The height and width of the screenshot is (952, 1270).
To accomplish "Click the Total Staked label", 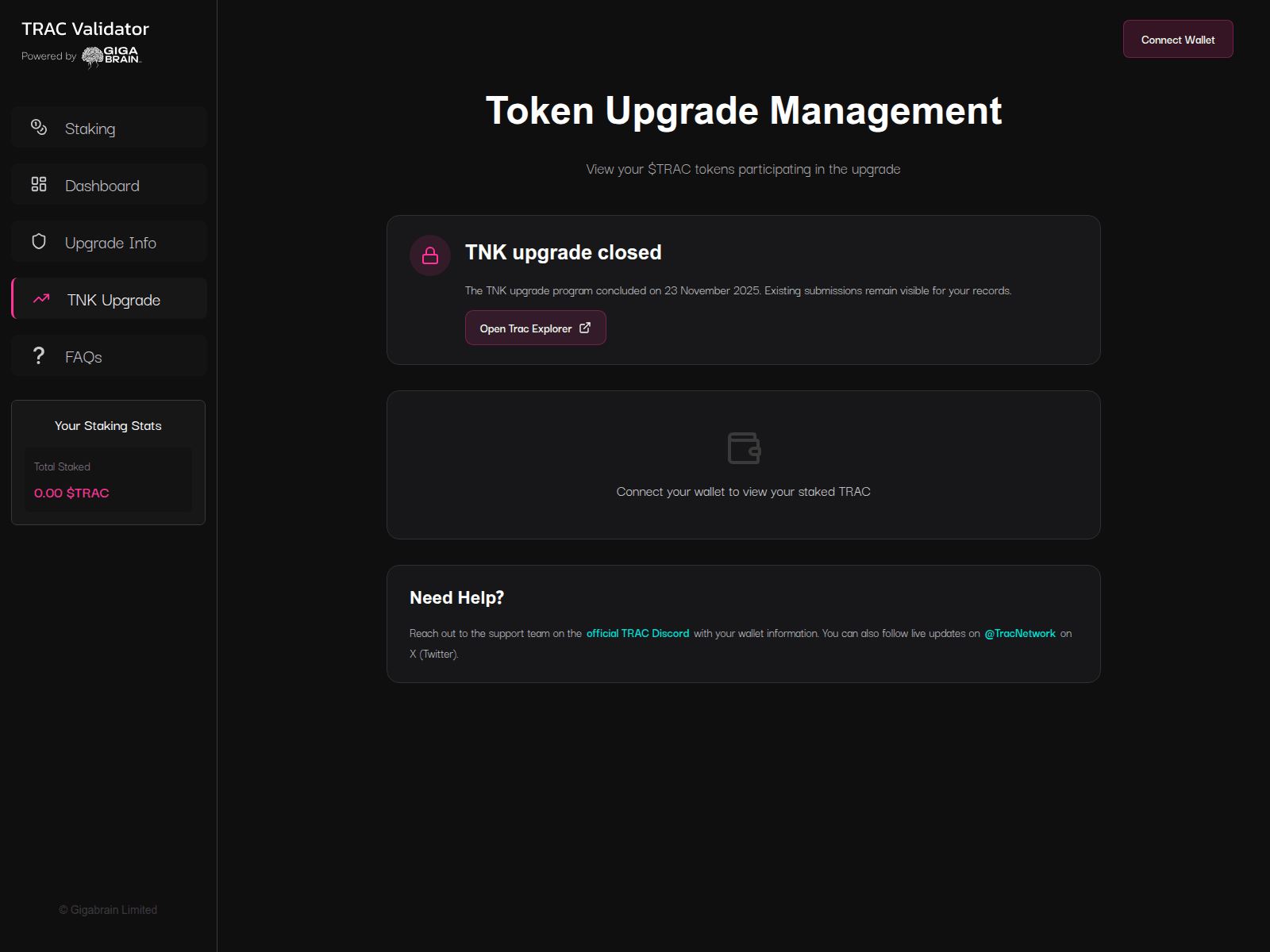I will 62,466.
